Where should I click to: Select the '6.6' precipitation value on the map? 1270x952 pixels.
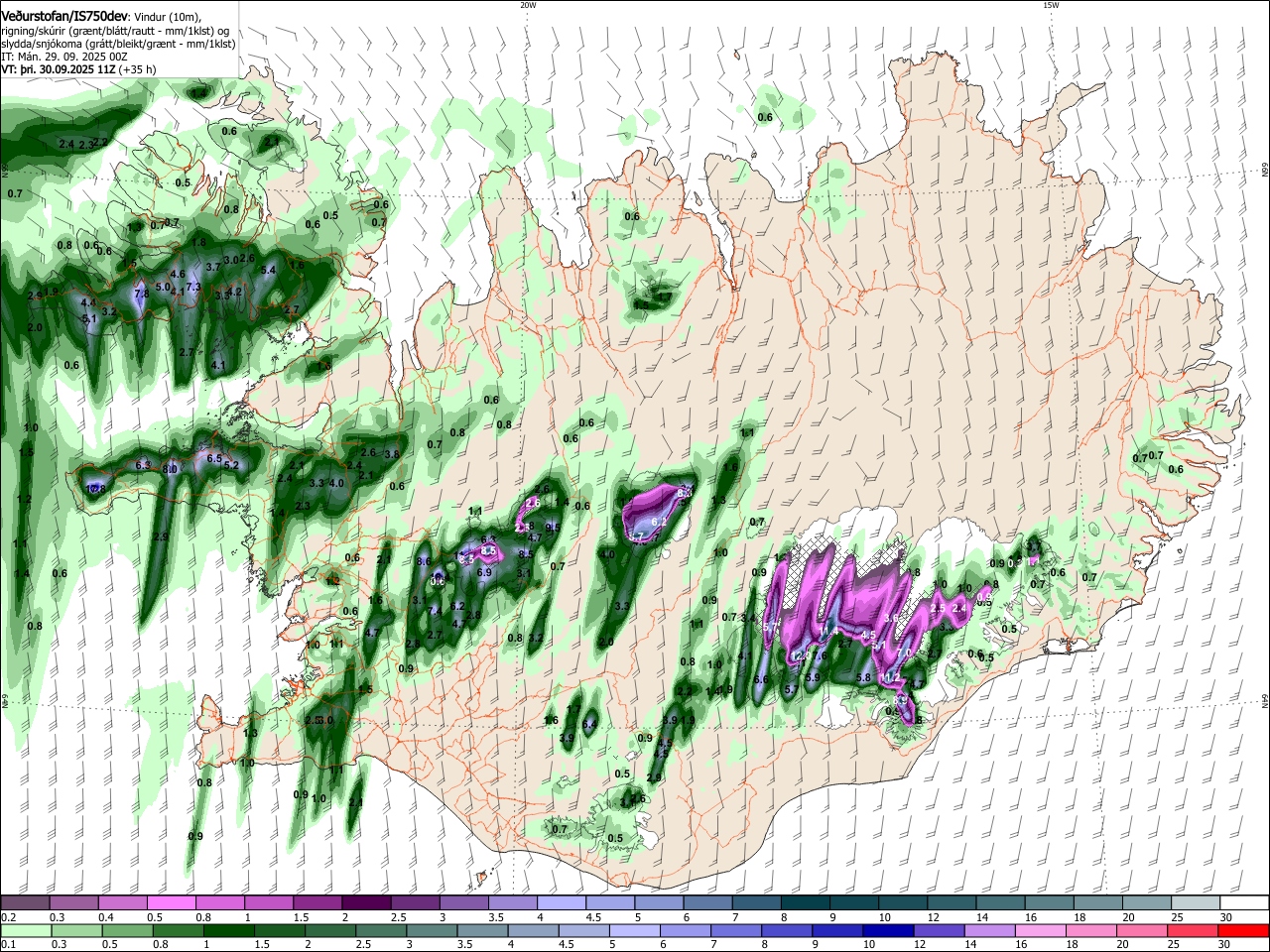click(x=761, y=679)
